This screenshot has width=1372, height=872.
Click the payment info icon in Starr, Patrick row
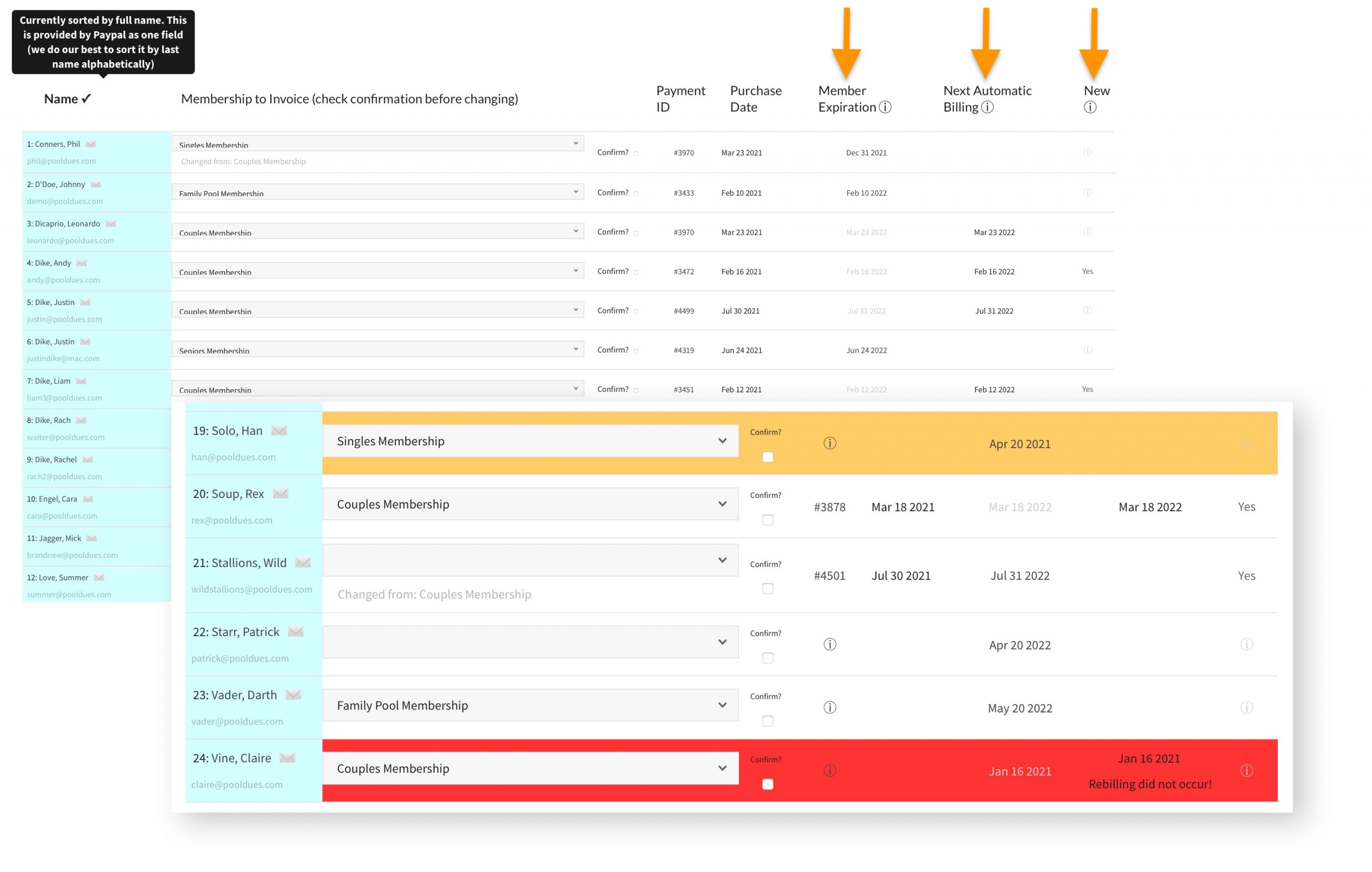(830, 645)
